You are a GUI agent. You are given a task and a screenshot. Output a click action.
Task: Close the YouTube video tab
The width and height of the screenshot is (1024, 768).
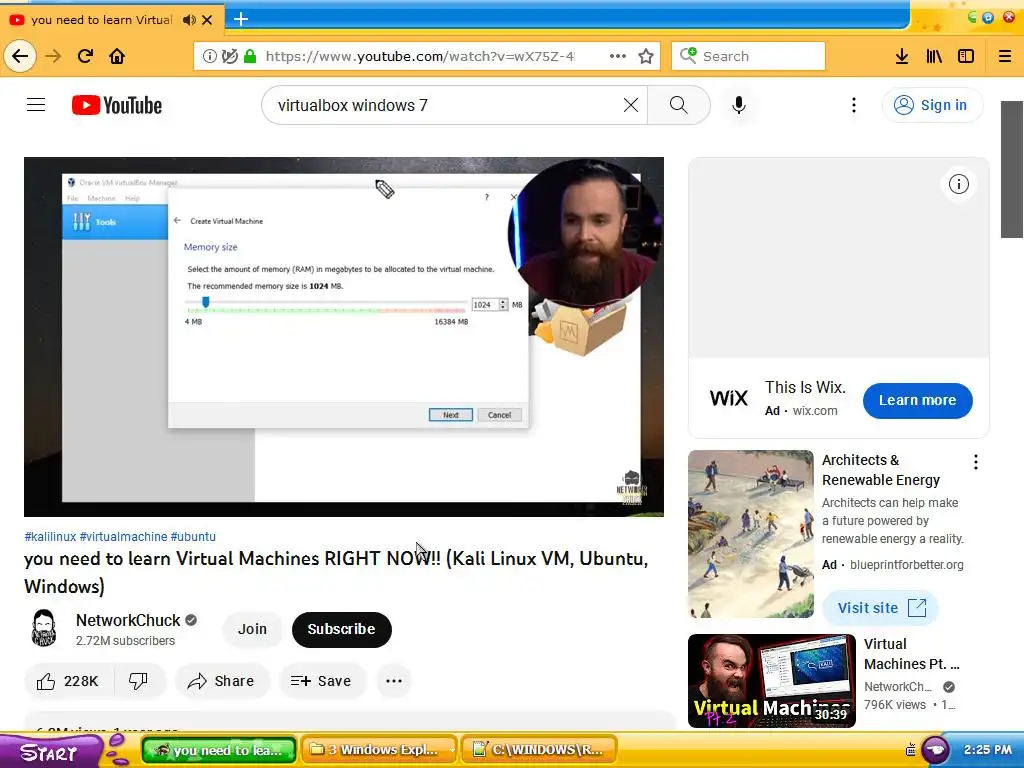point(207,20)
